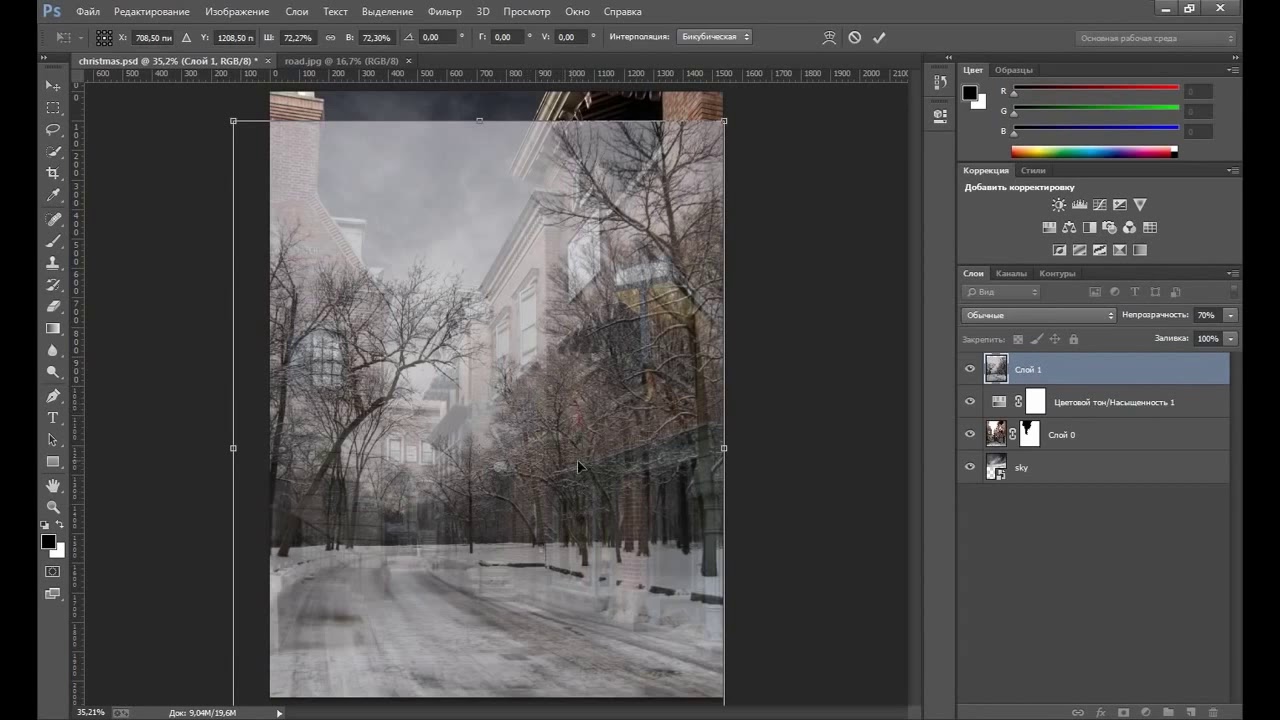Viewport: 1280px width, 720px height.
Task: Open the Интерполяция dropdown
Action: (714, 37)
